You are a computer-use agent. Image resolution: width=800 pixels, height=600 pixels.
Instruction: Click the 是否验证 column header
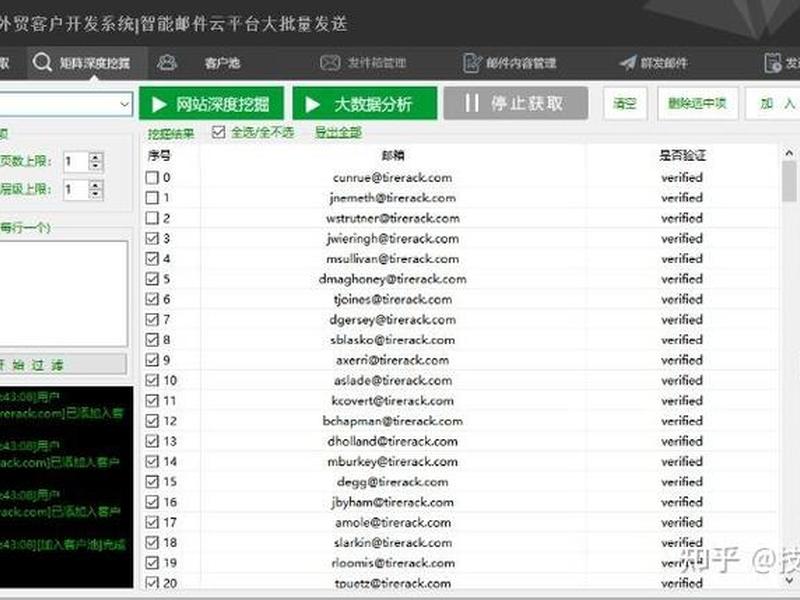(x=682, y=155)
